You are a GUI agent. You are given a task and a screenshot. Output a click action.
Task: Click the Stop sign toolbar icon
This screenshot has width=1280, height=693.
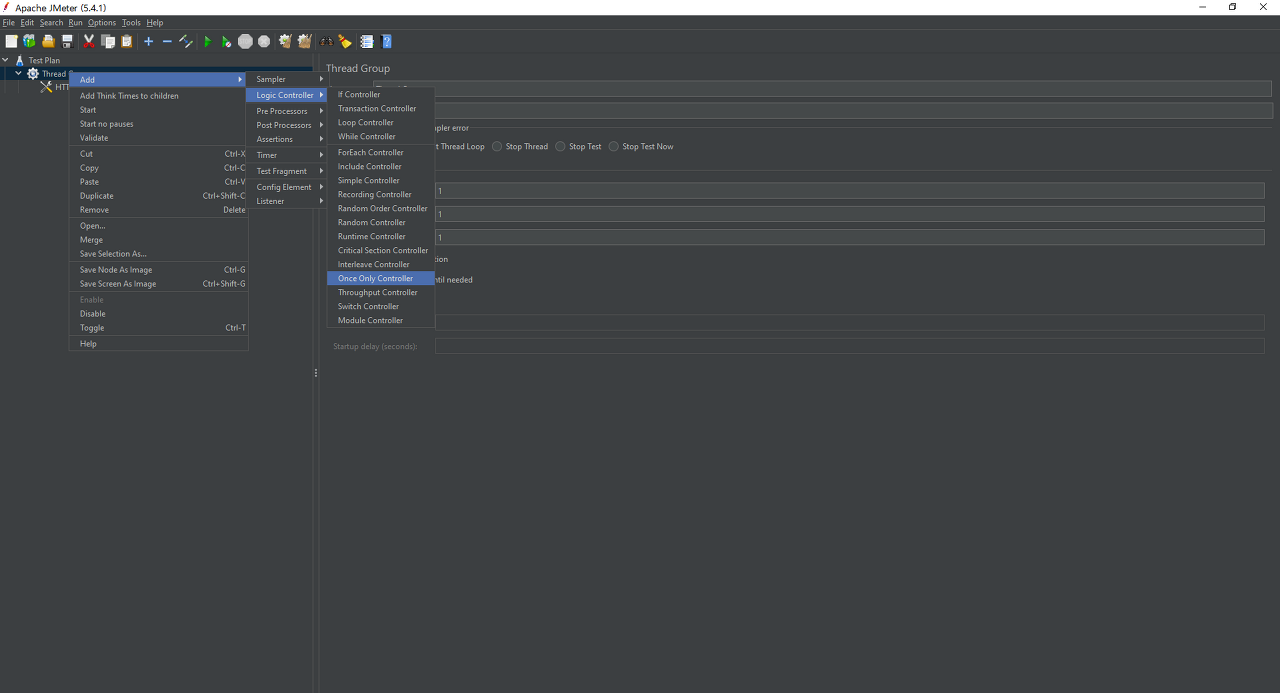[245, 41]
